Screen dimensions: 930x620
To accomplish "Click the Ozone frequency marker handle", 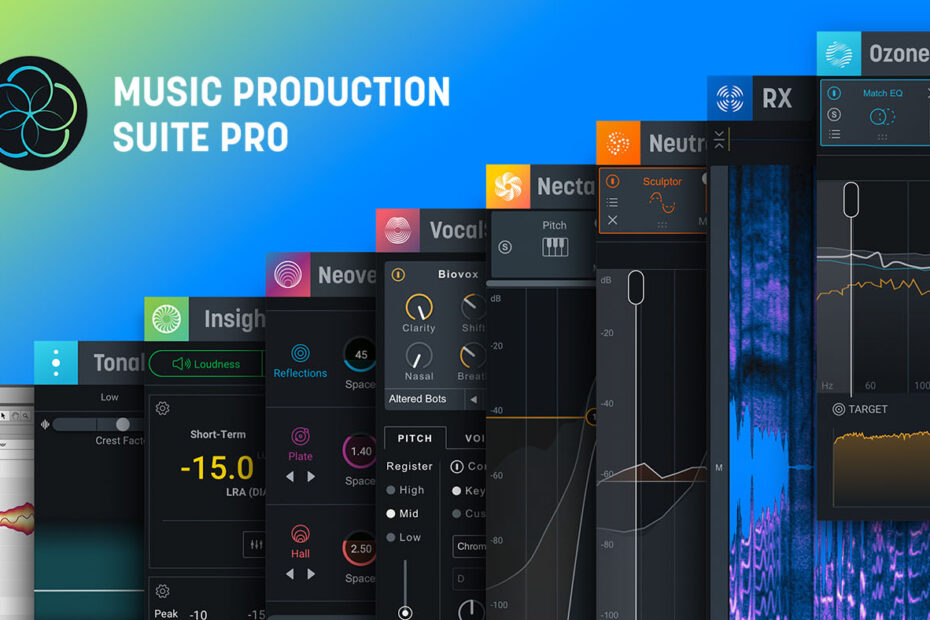I will 851,199.
